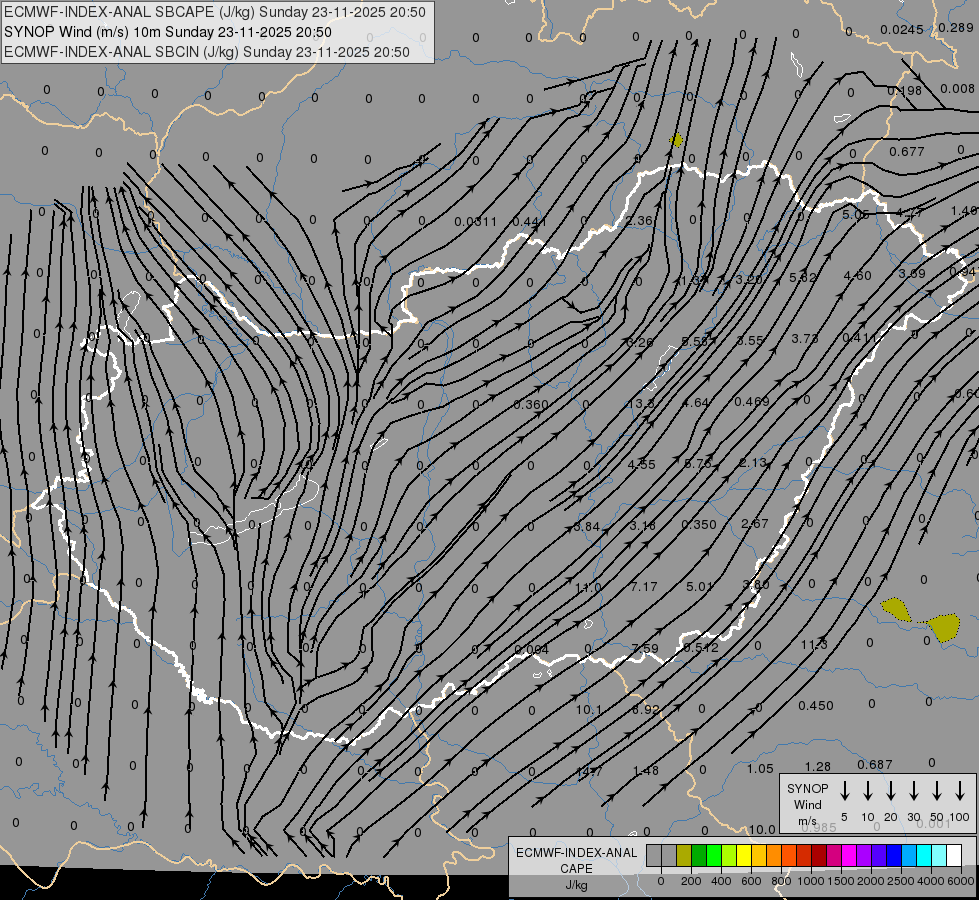Click the map value 7.59
The height and width of the screenshot is (900, 979).
pyautogui.click(x=644, y=648)
